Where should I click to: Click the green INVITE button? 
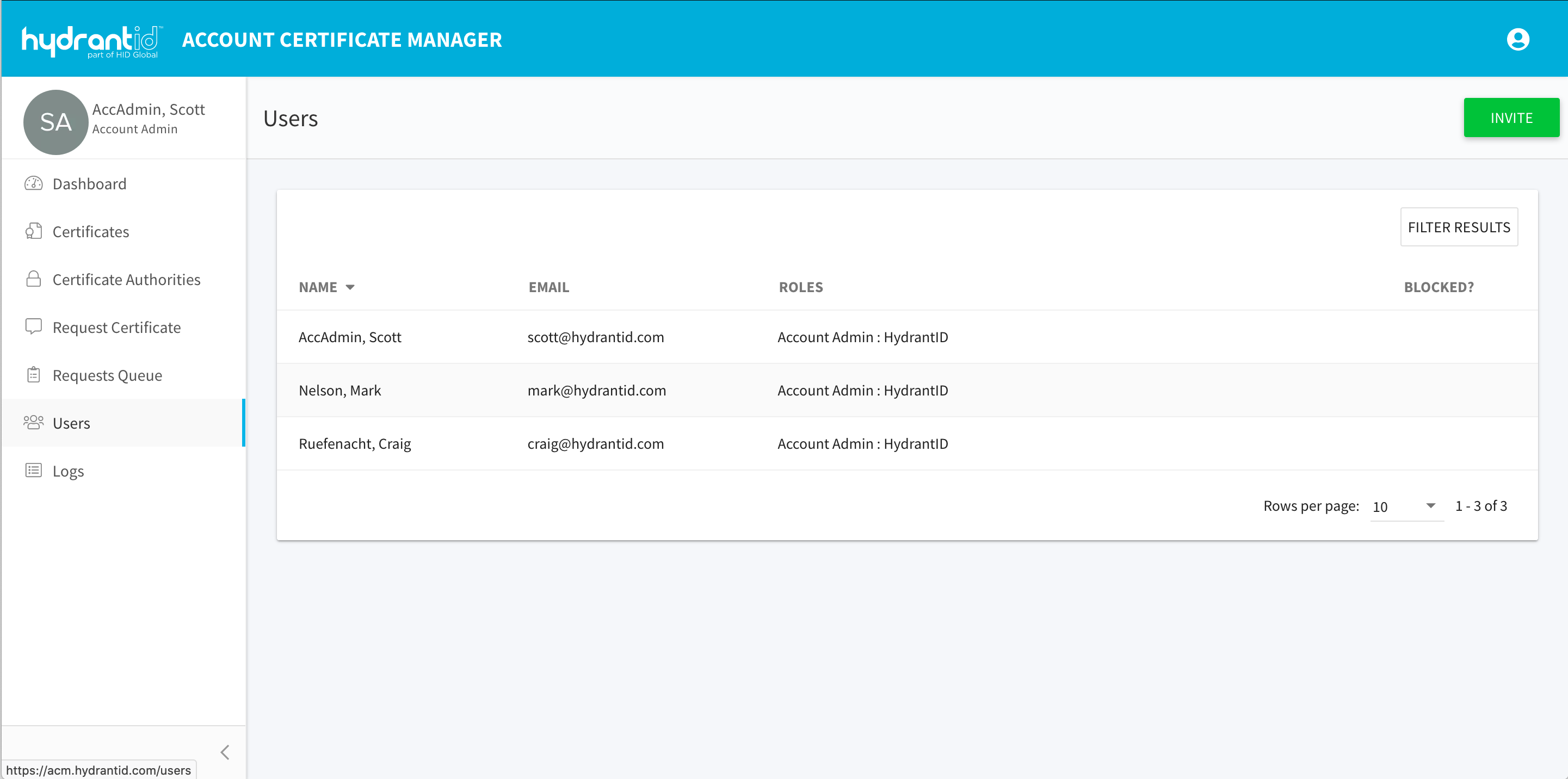click(x=1511, y=118)
